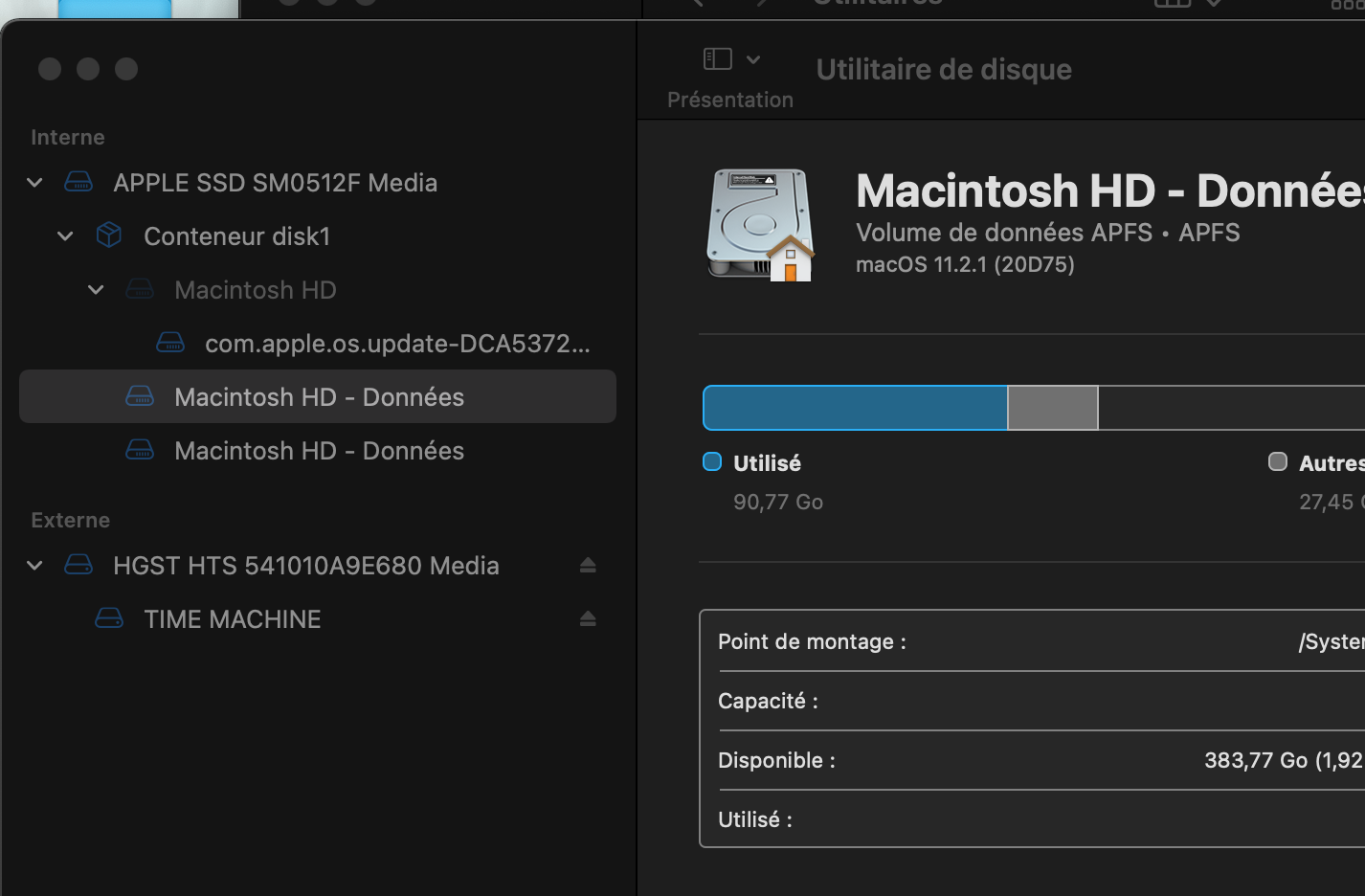Click the gray Autres legend swatch
1365x896 pixels.
[x=1278, y=462]
